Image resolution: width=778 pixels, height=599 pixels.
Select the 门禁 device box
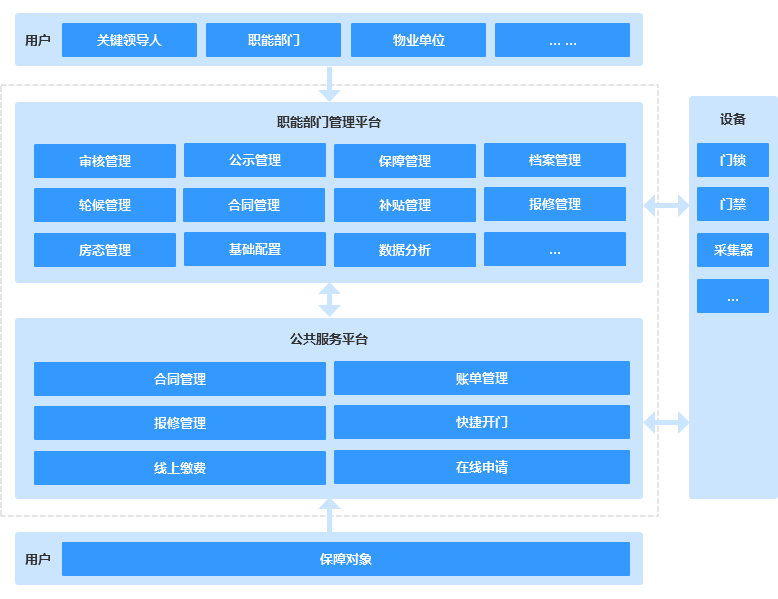[x=733, y=205]
